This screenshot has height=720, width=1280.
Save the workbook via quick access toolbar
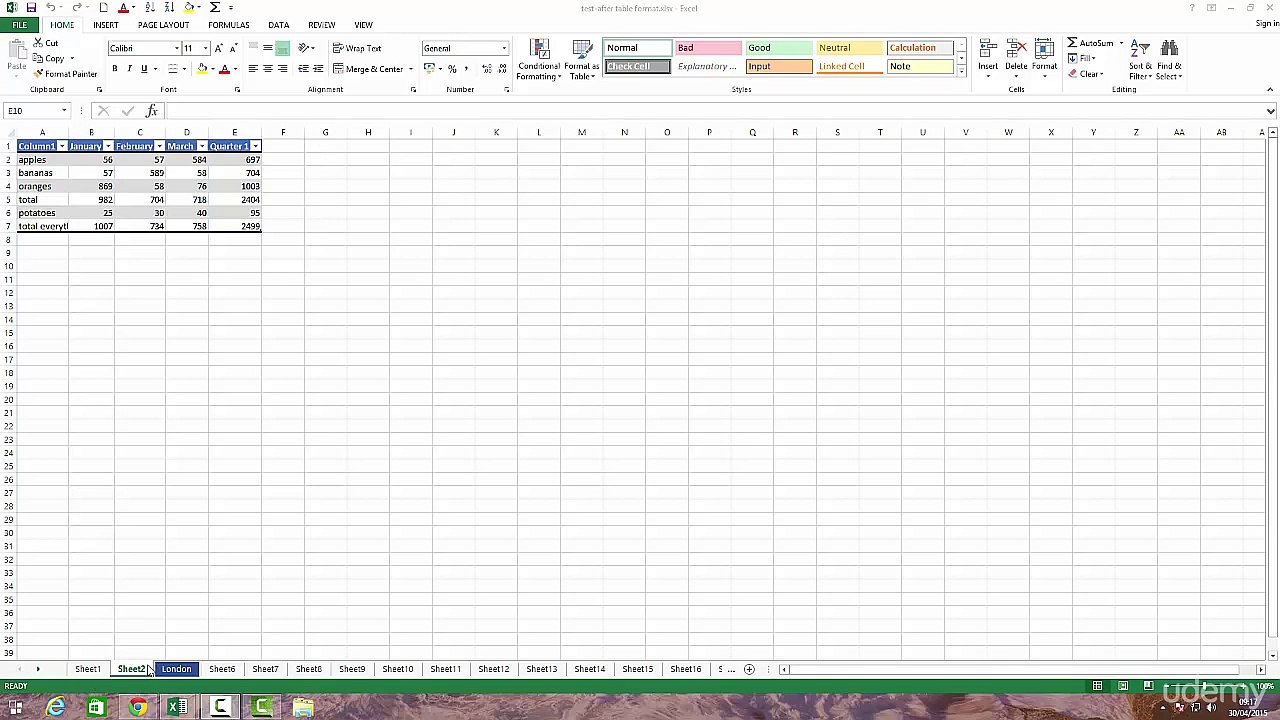point(31,7)
